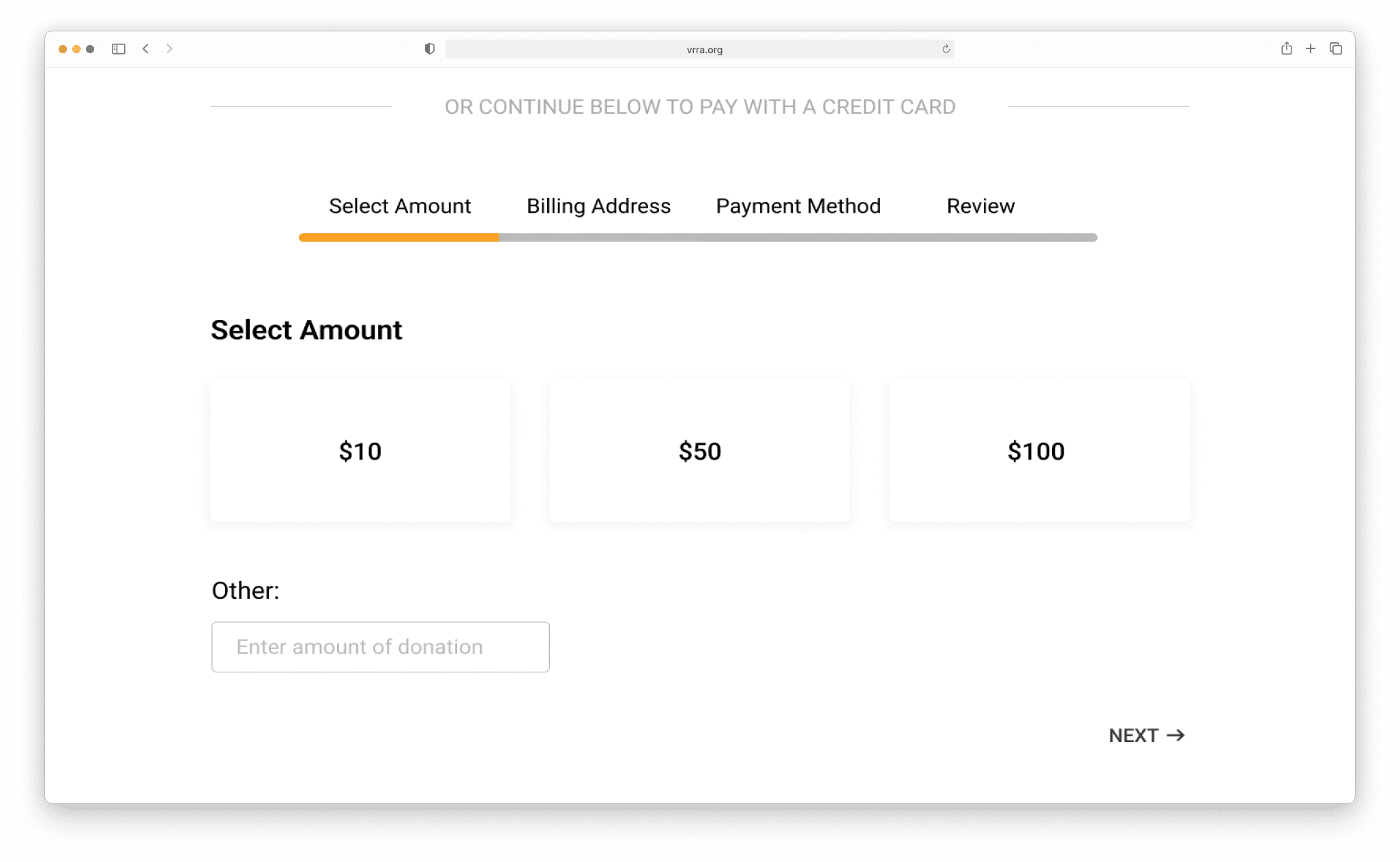Click the browser share icon
The width and height of the screenshot is (1400, 862).
tap(1285, 48)
